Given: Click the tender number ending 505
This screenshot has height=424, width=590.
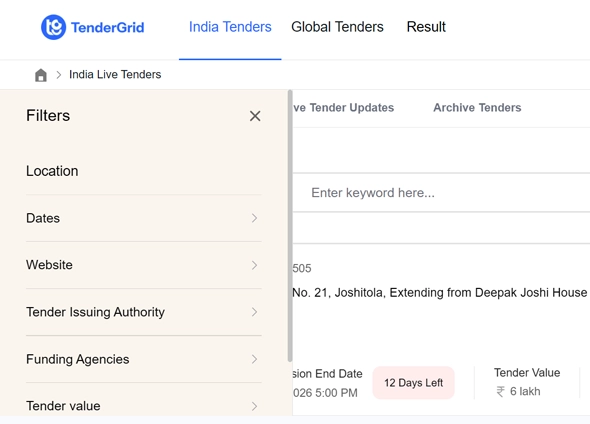Looking at the screenshot, I should pos(302,268).
